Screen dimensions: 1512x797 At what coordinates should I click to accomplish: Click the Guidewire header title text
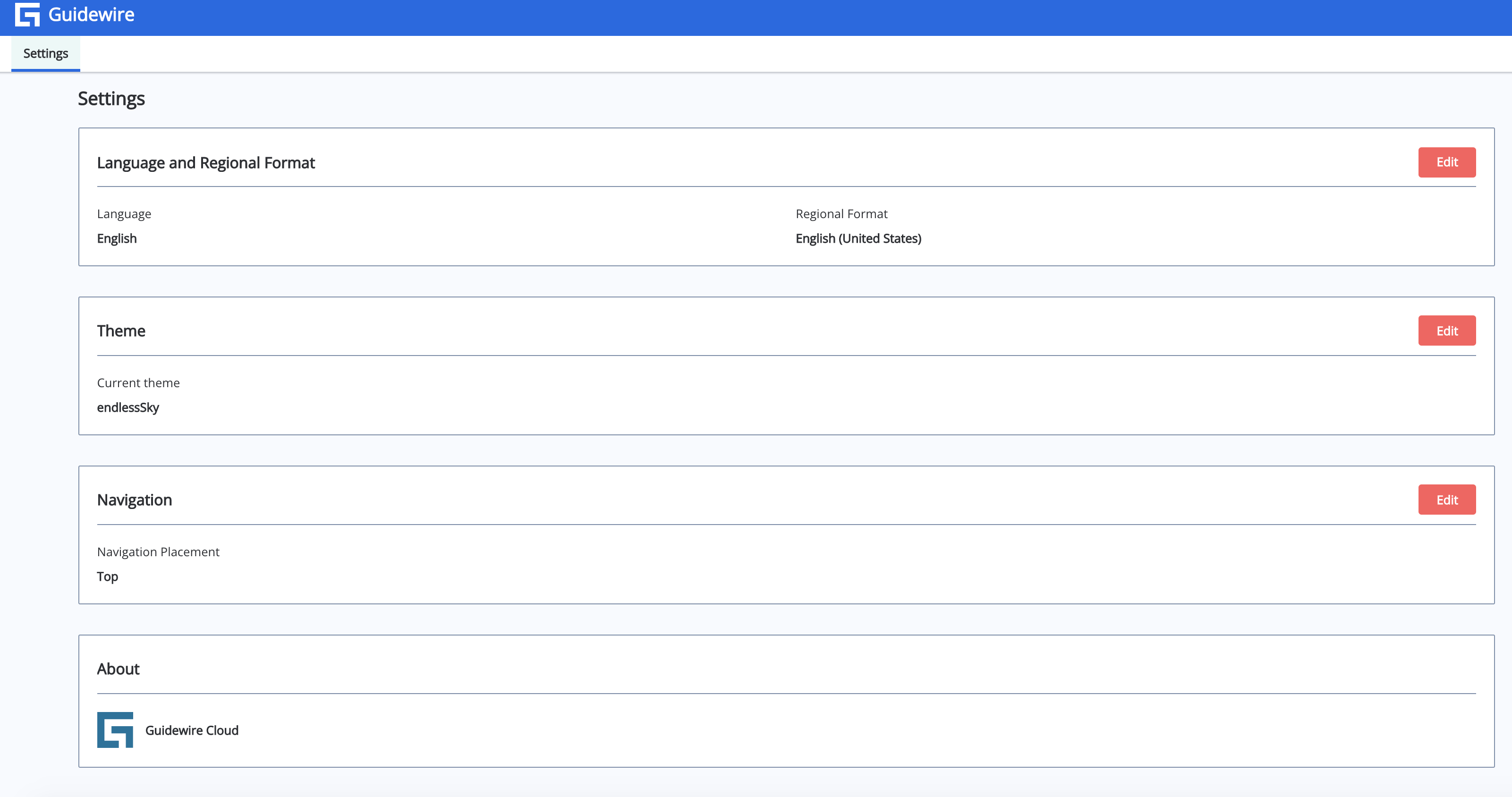pos(91,15)
